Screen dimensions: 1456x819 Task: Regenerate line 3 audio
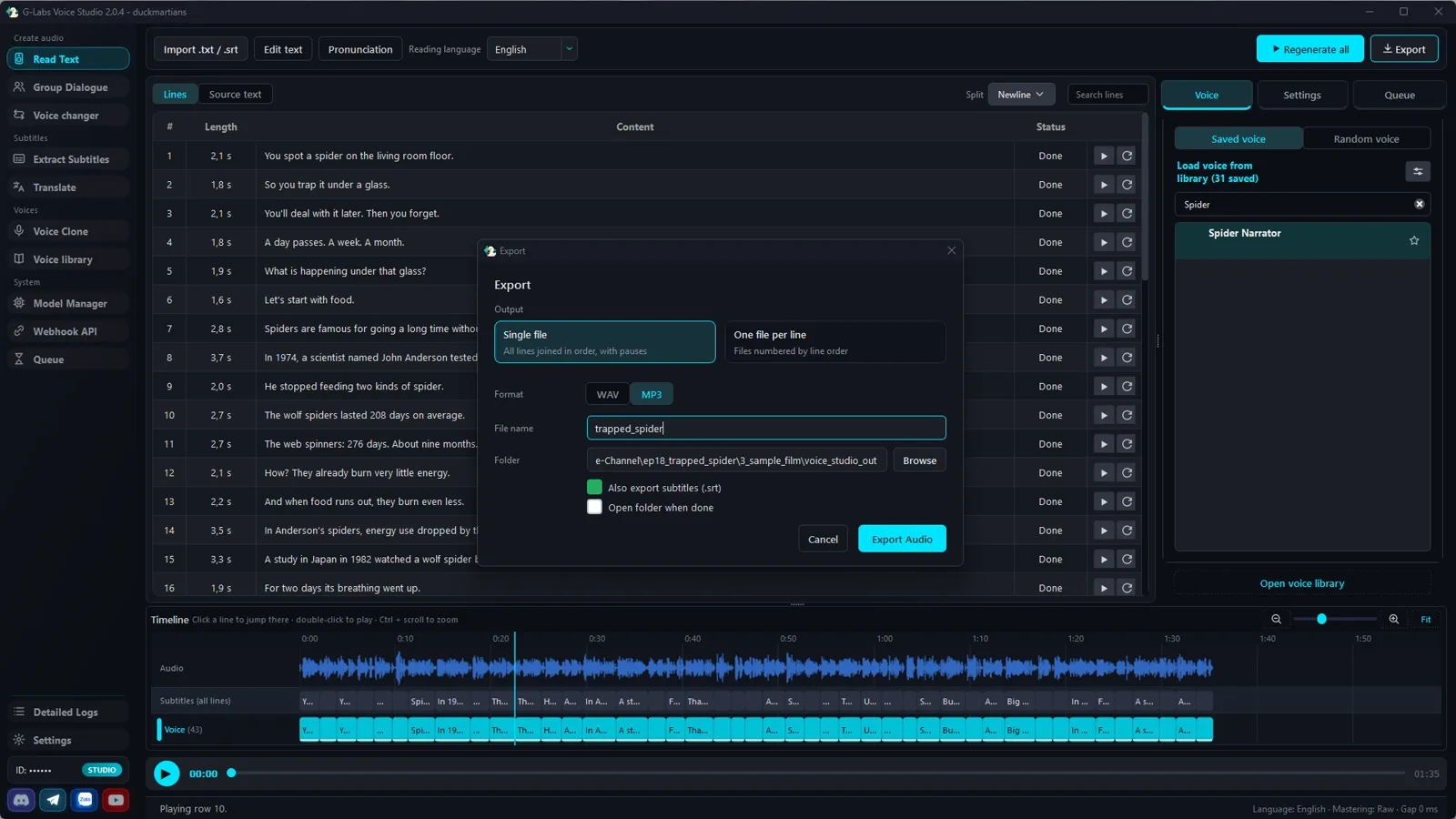(1127, 213)
